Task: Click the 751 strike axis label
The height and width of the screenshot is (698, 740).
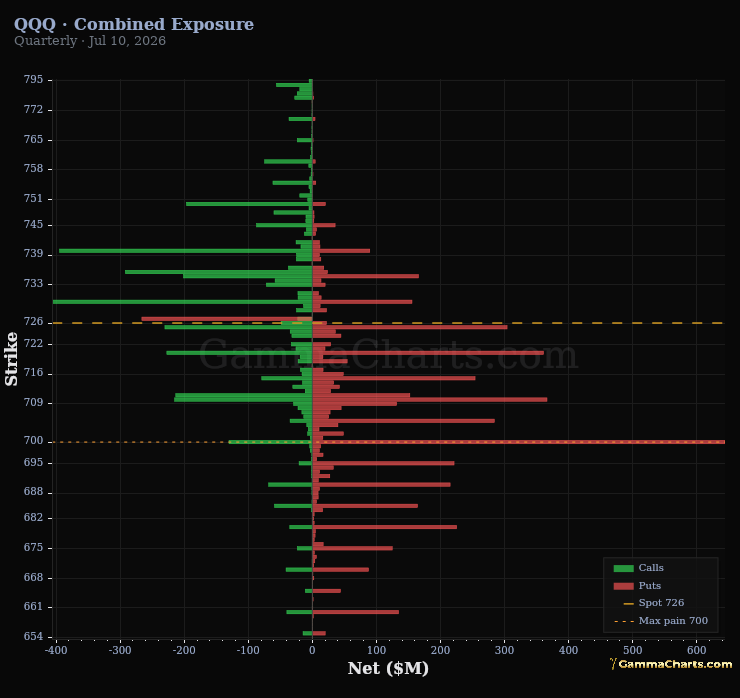Action: point(33,198)
